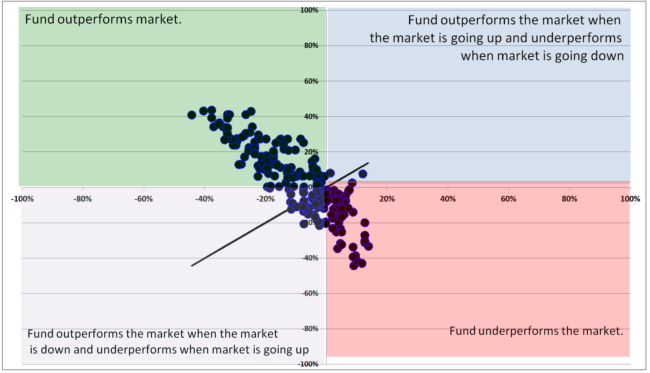Click the 80% label on horizontal axis
Screen dimensions: 650x373
[x=569, y=199]
